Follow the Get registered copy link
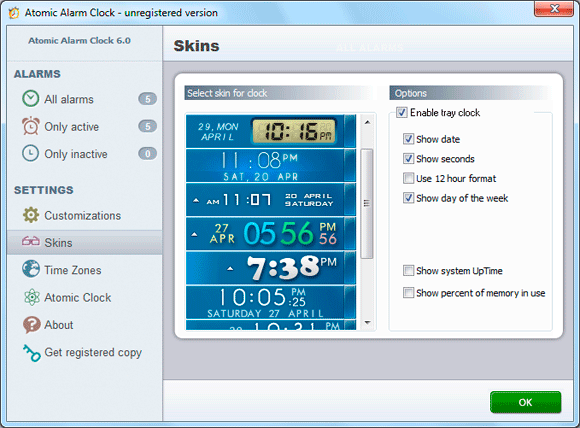580x428 pixels. (93, 353)
